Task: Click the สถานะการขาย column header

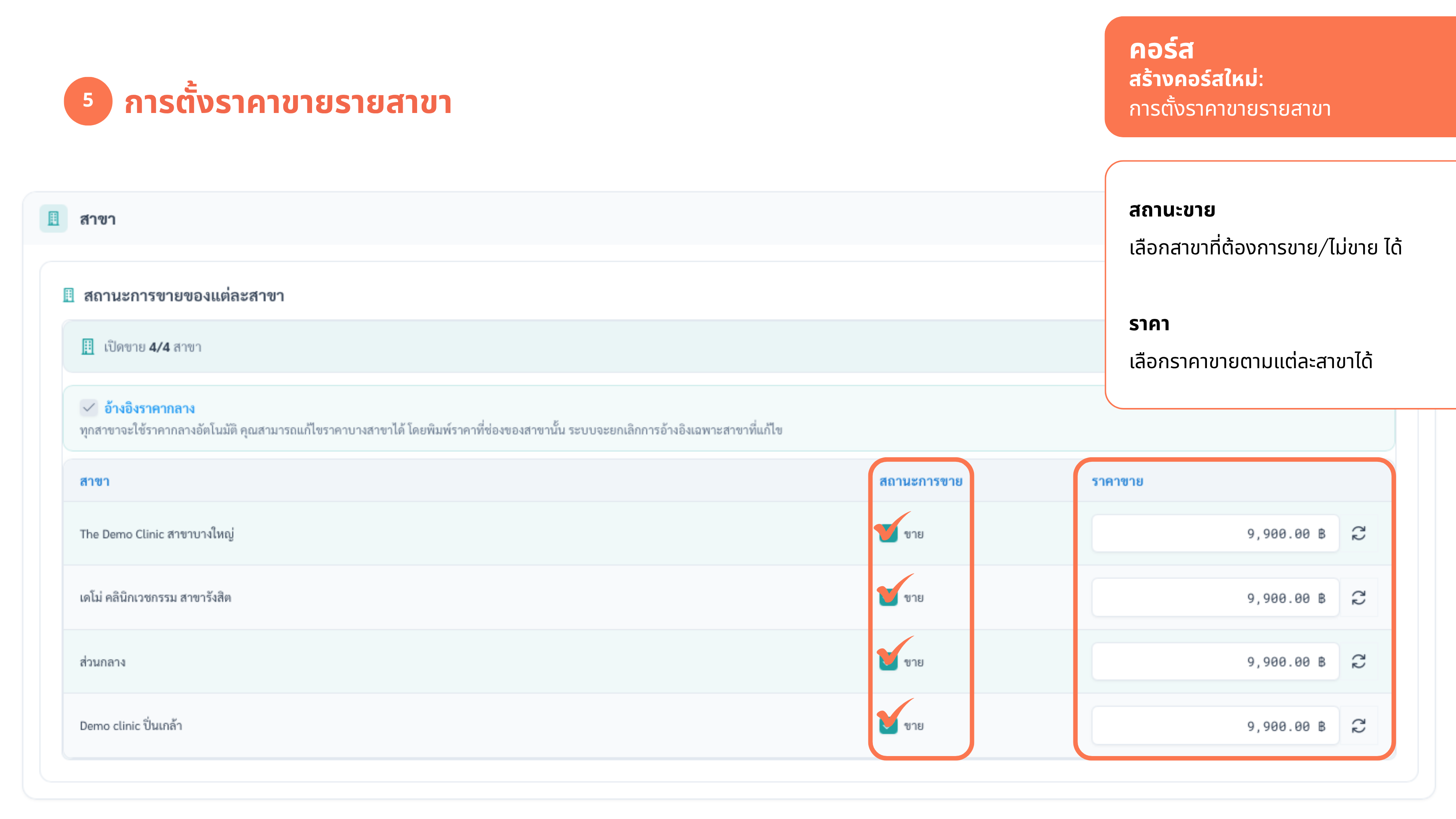Action: (x=921, y=482)
